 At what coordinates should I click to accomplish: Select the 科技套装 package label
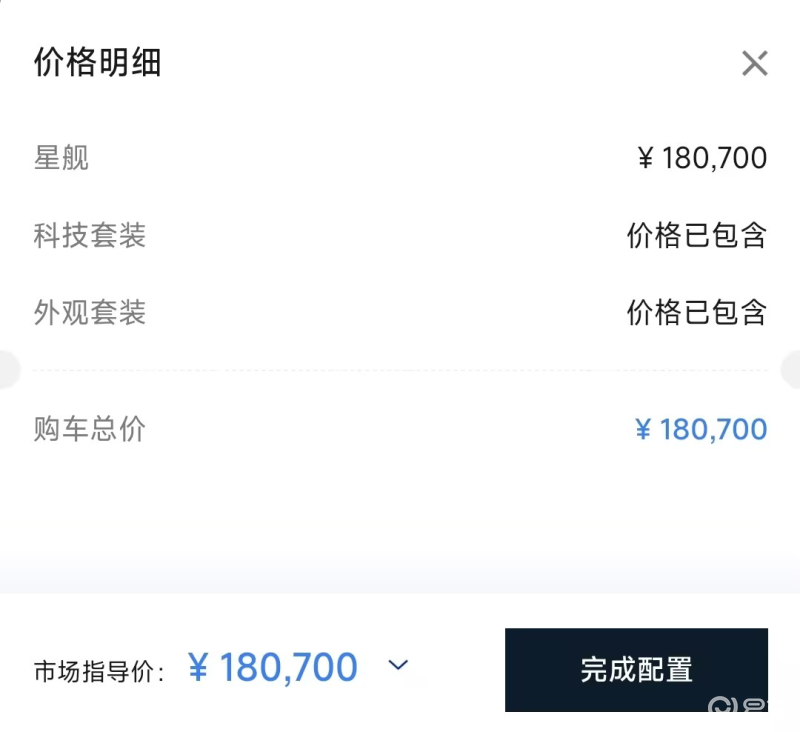click(89, 236)
